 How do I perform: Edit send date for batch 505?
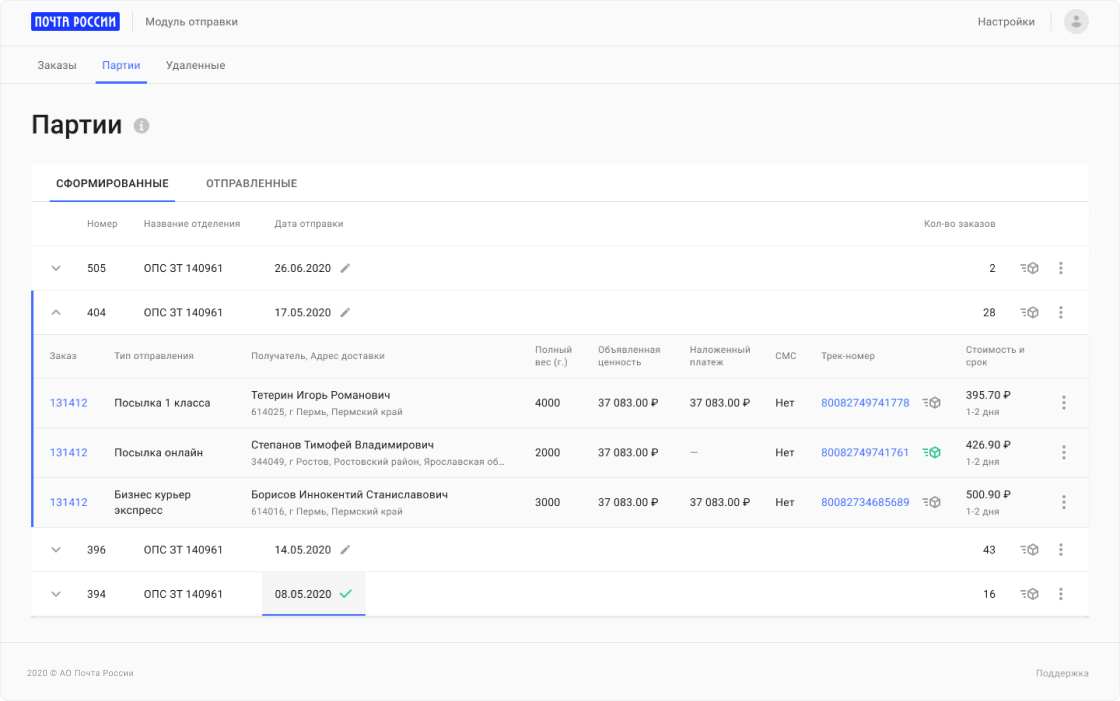pyautogui.click(x=345, y=268)
